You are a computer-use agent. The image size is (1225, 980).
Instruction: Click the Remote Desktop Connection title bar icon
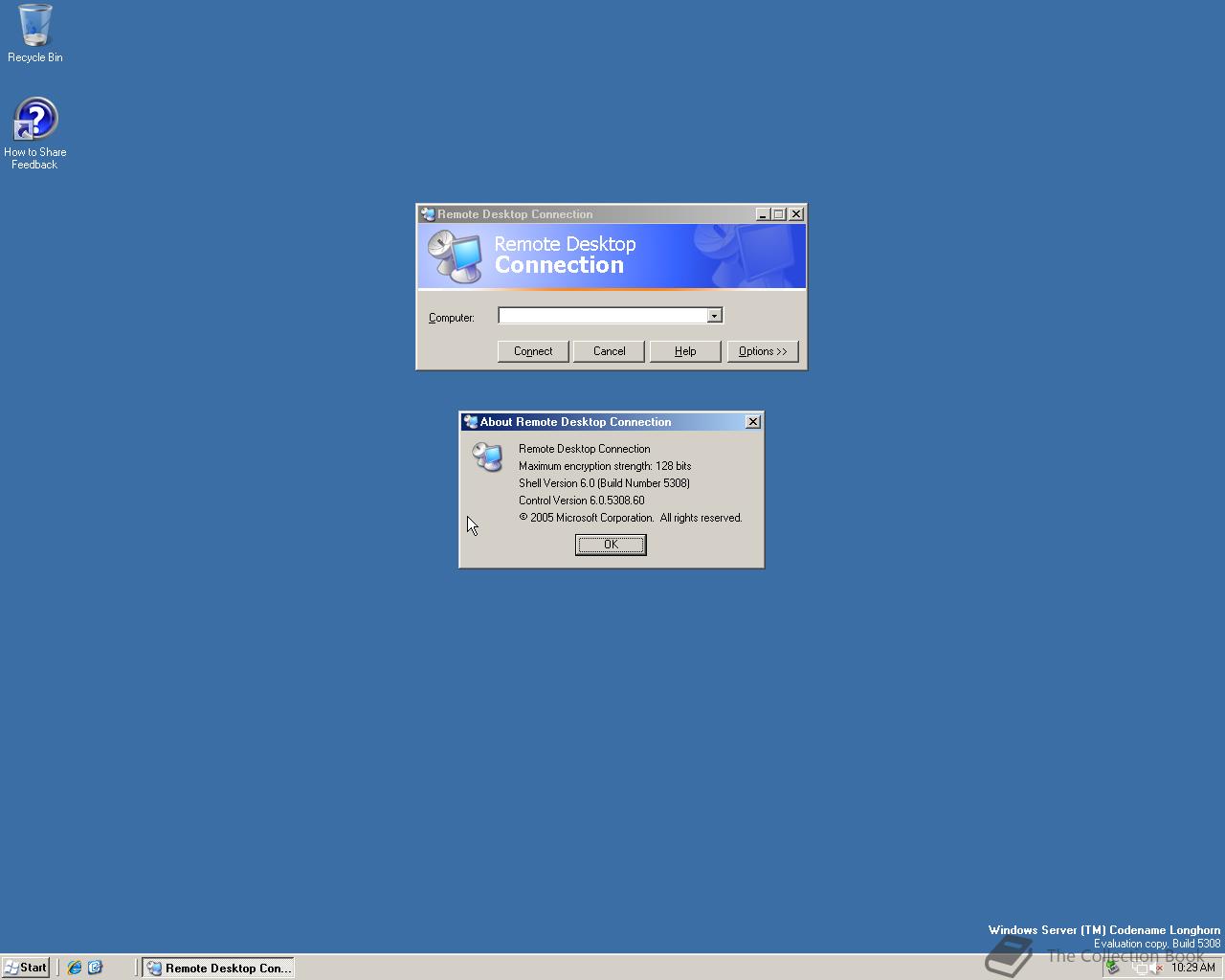click(x=428, y=214)
